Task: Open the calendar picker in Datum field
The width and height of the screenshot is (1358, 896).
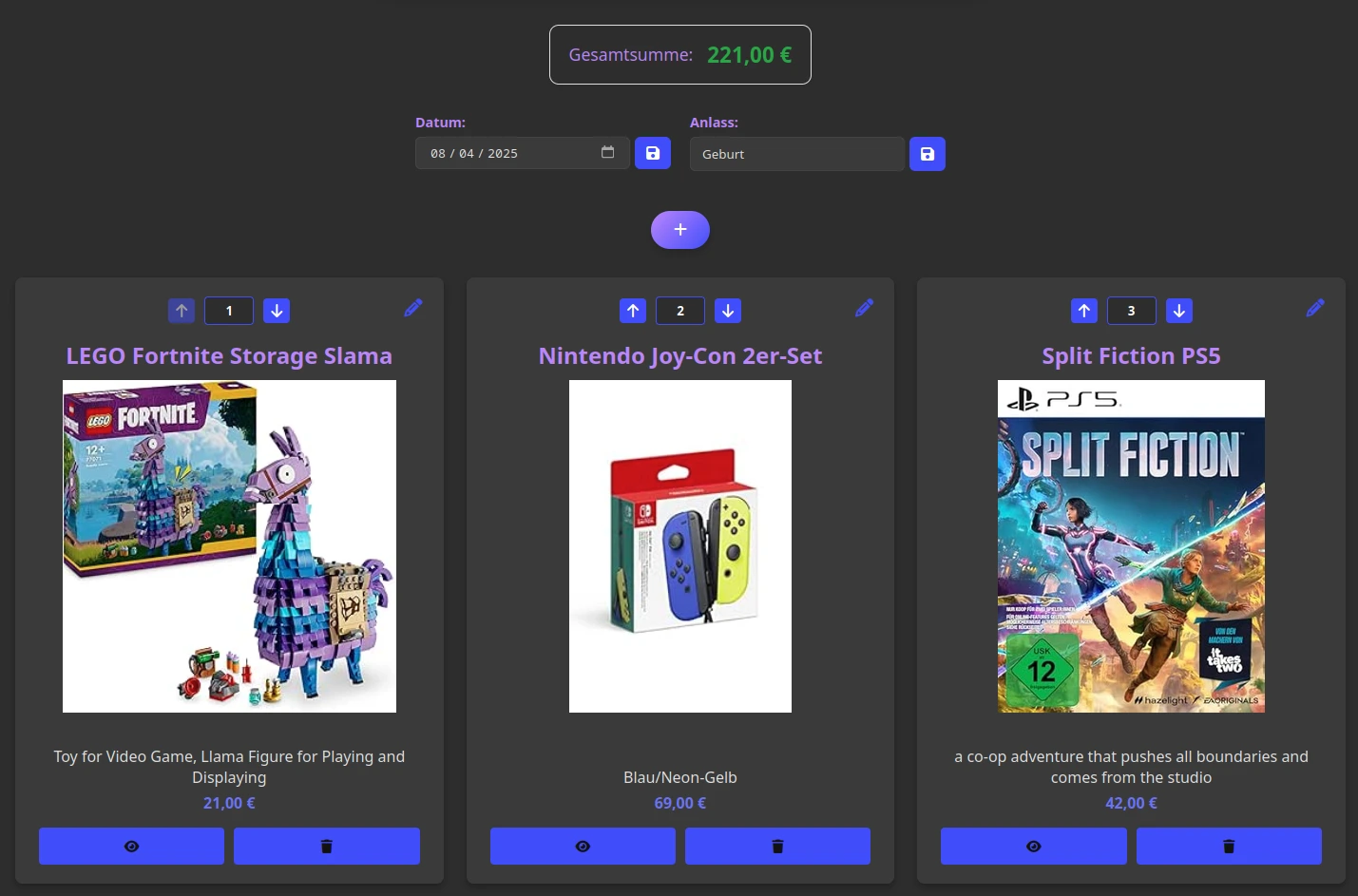Action: point(607,152)
